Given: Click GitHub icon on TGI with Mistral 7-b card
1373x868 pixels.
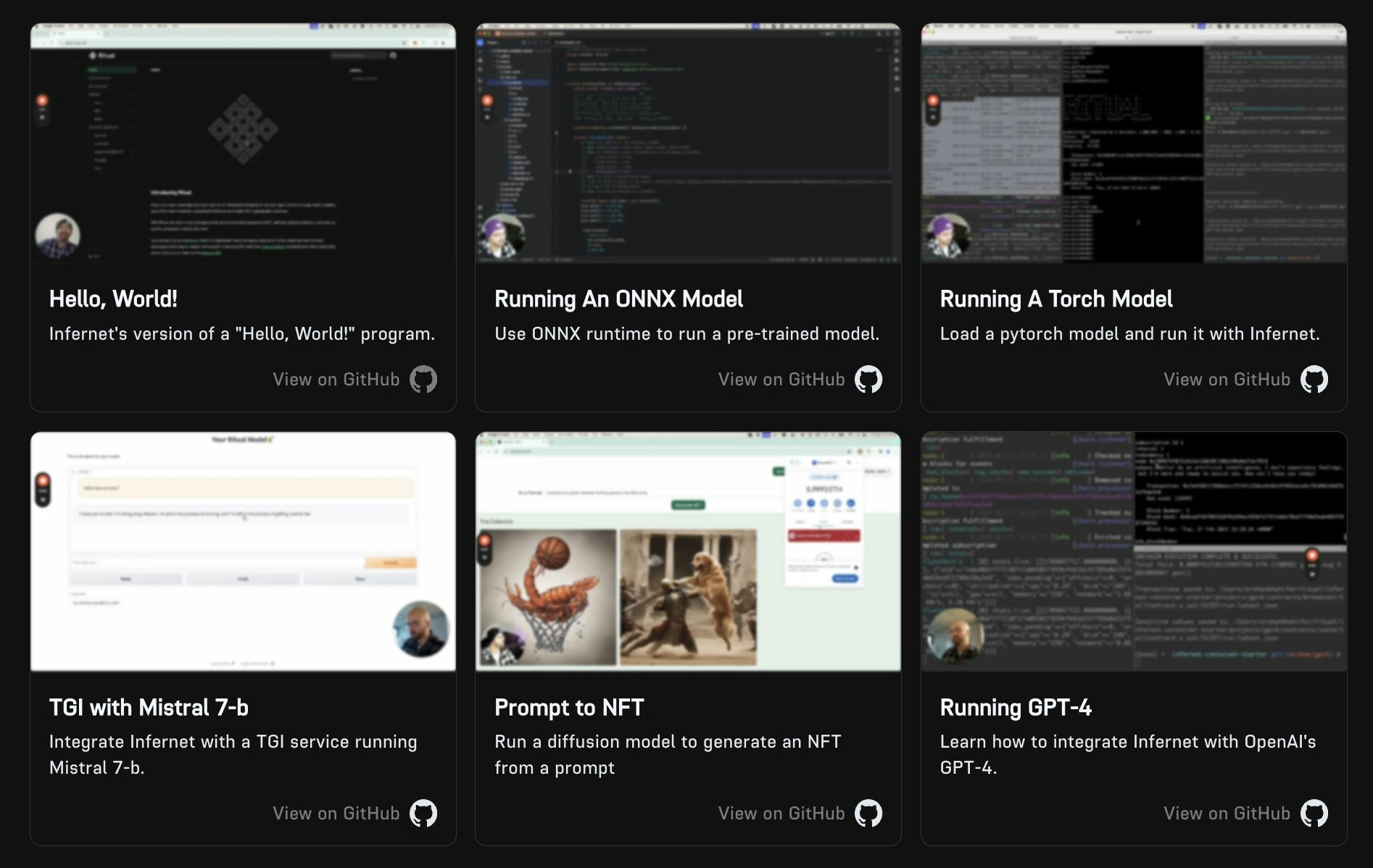Looking at the screenshot, I should pyautogui.click(x=423, y=813).
